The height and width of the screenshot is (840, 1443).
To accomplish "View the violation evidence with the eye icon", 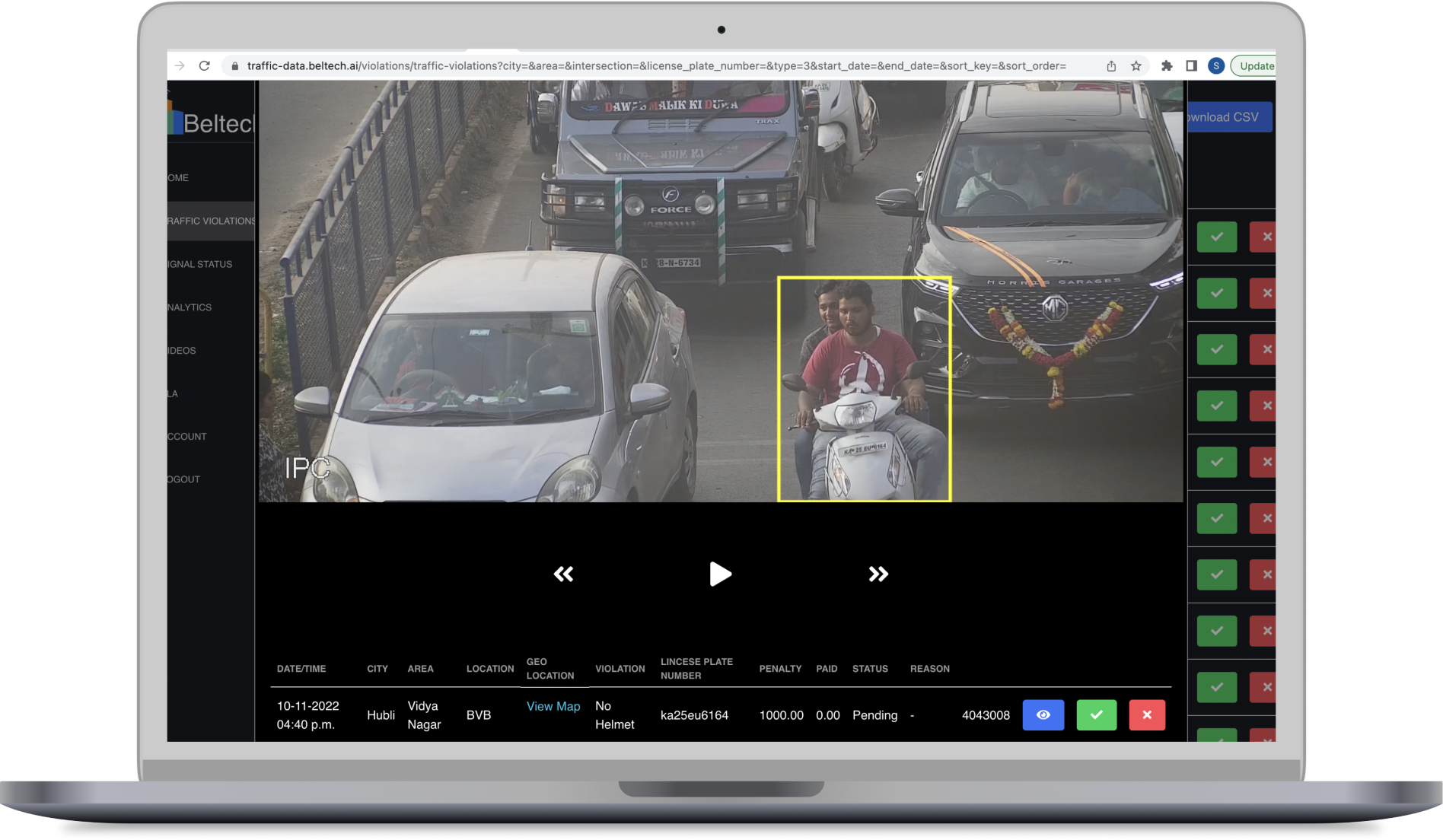I will click(1043, 714).
